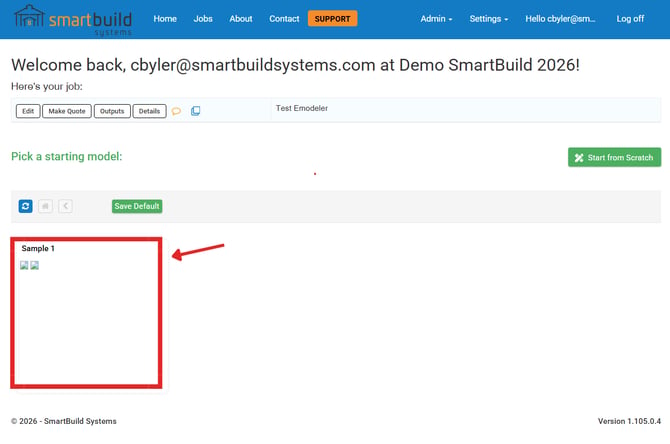
Task: Expand the Settings dropdown
Action: (x=488, y=19)
